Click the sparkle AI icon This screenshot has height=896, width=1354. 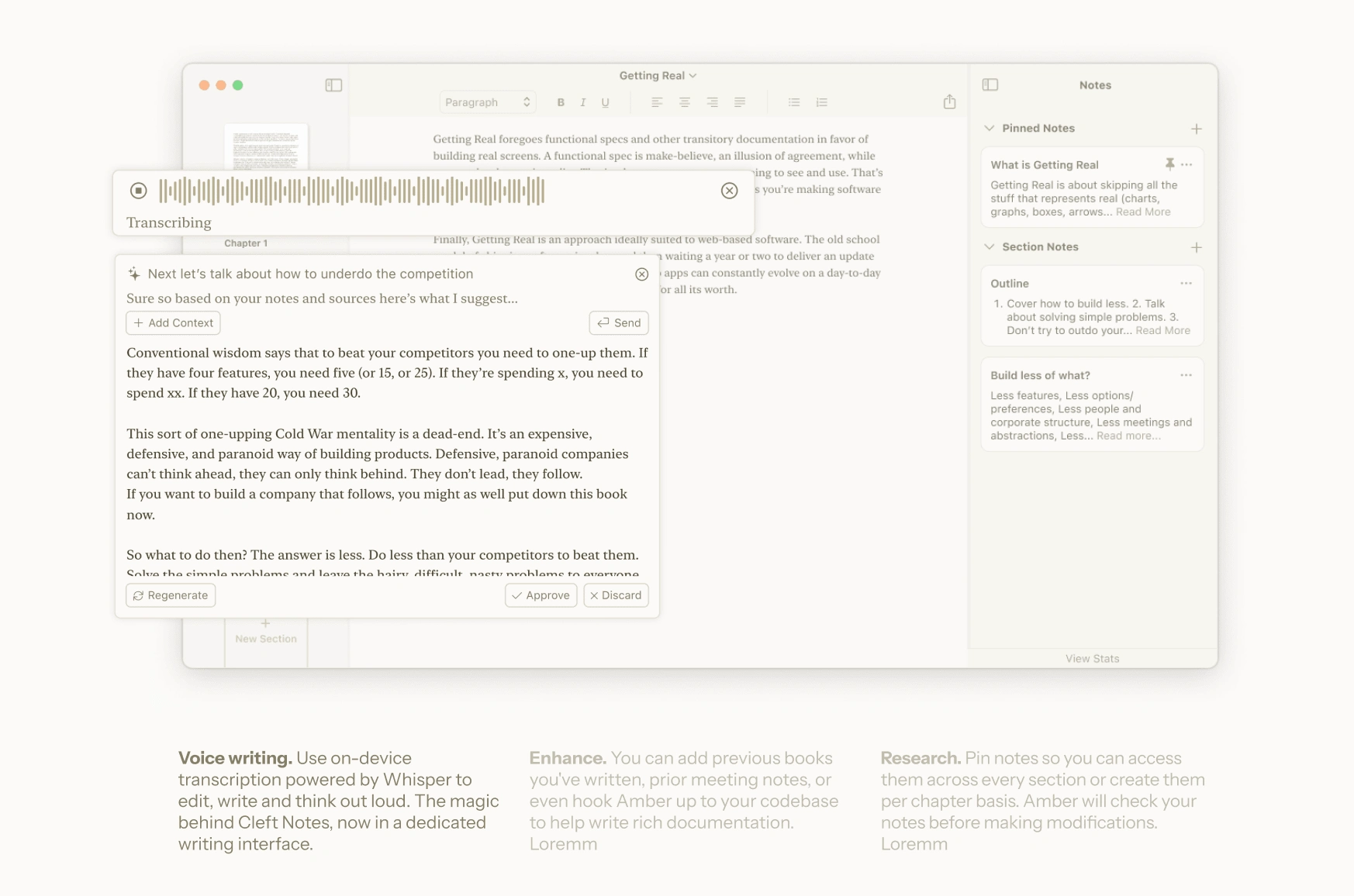point(134,274)
